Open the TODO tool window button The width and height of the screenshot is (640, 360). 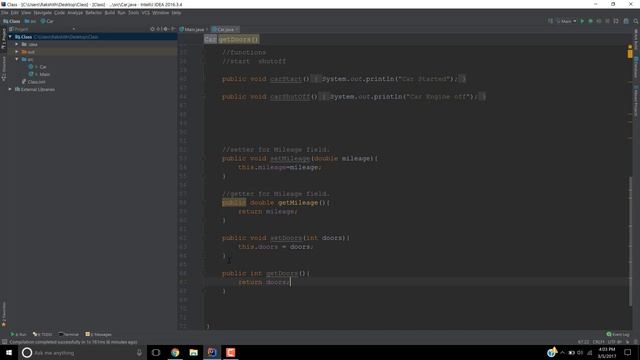42,334
